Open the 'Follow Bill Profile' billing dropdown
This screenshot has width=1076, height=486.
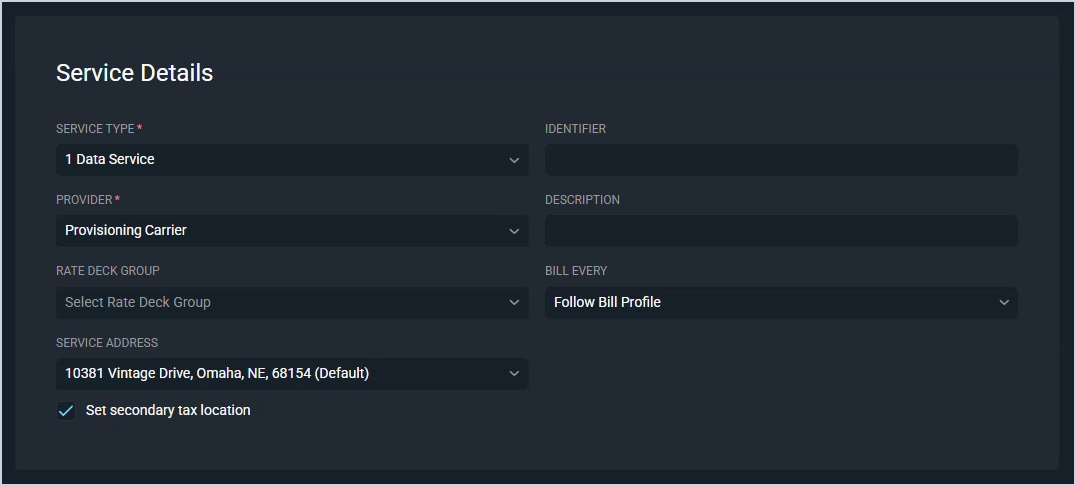(x=782, y=303)
